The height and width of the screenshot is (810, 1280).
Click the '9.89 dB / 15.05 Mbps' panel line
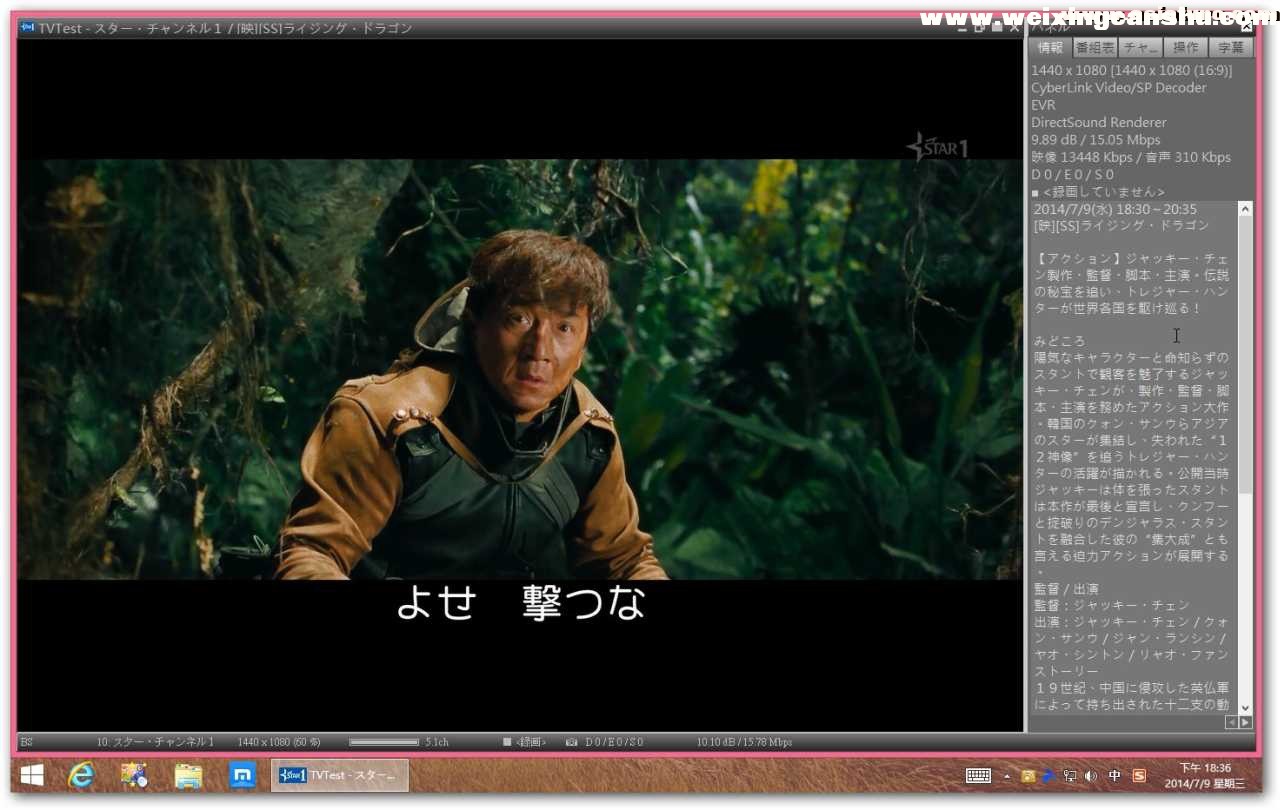coord(1096,140)
